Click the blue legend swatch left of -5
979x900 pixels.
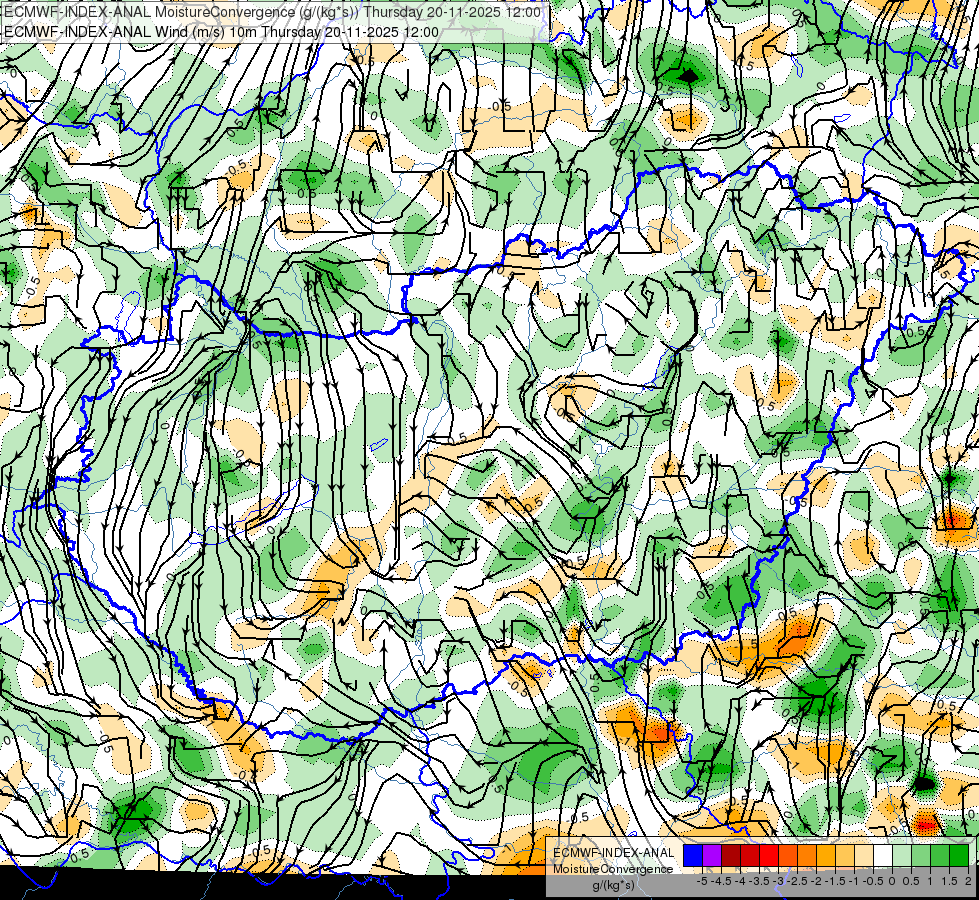pos(693,856)
